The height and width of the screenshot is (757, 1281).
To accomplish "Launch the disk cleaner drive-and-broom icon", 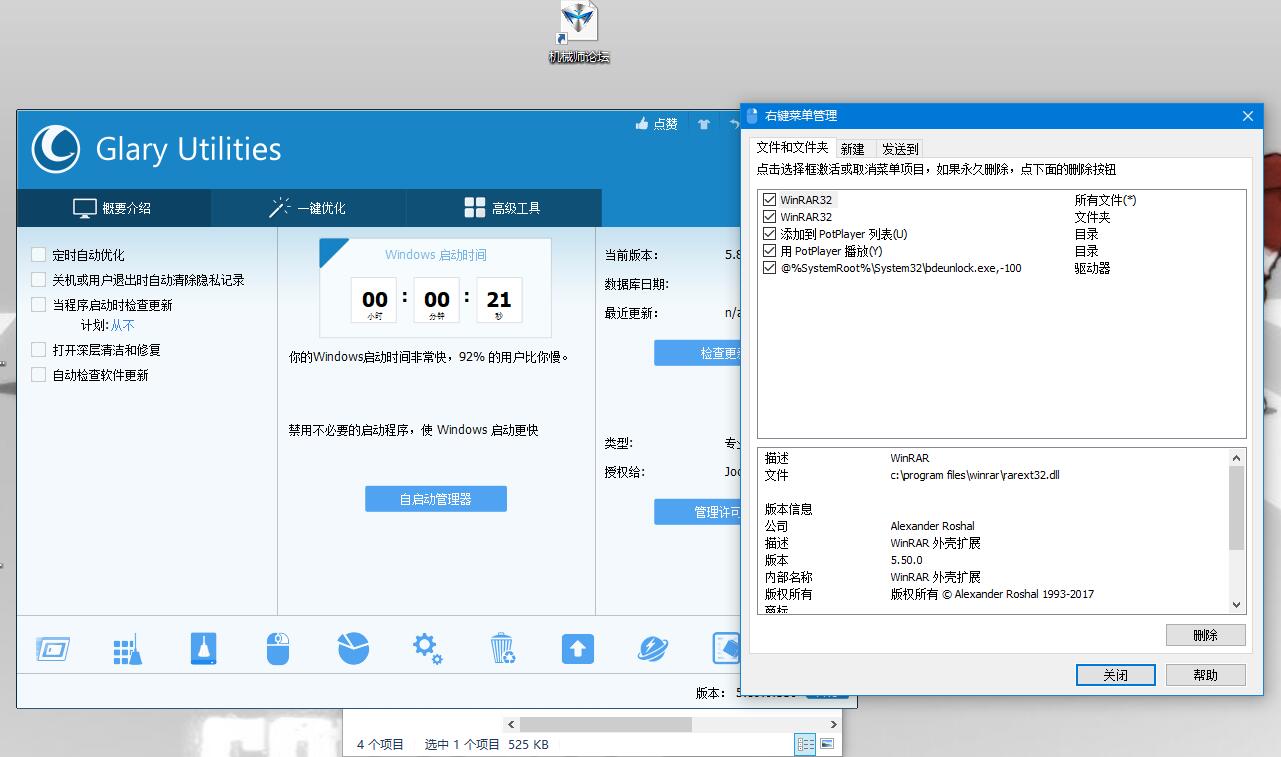I will pos(203,649).
